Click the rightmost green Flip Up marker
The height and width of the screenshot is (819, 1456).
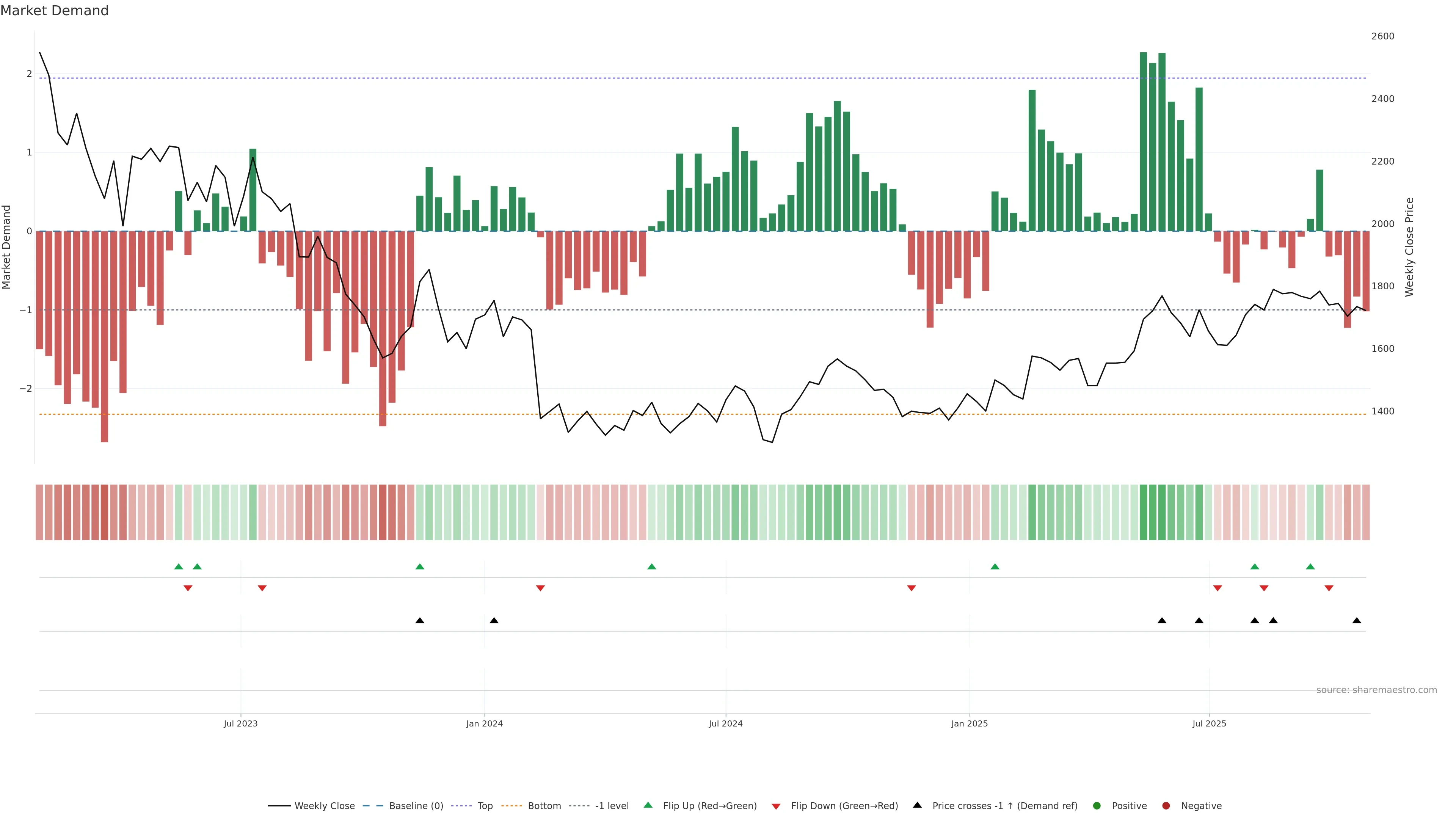(1310, 566)
